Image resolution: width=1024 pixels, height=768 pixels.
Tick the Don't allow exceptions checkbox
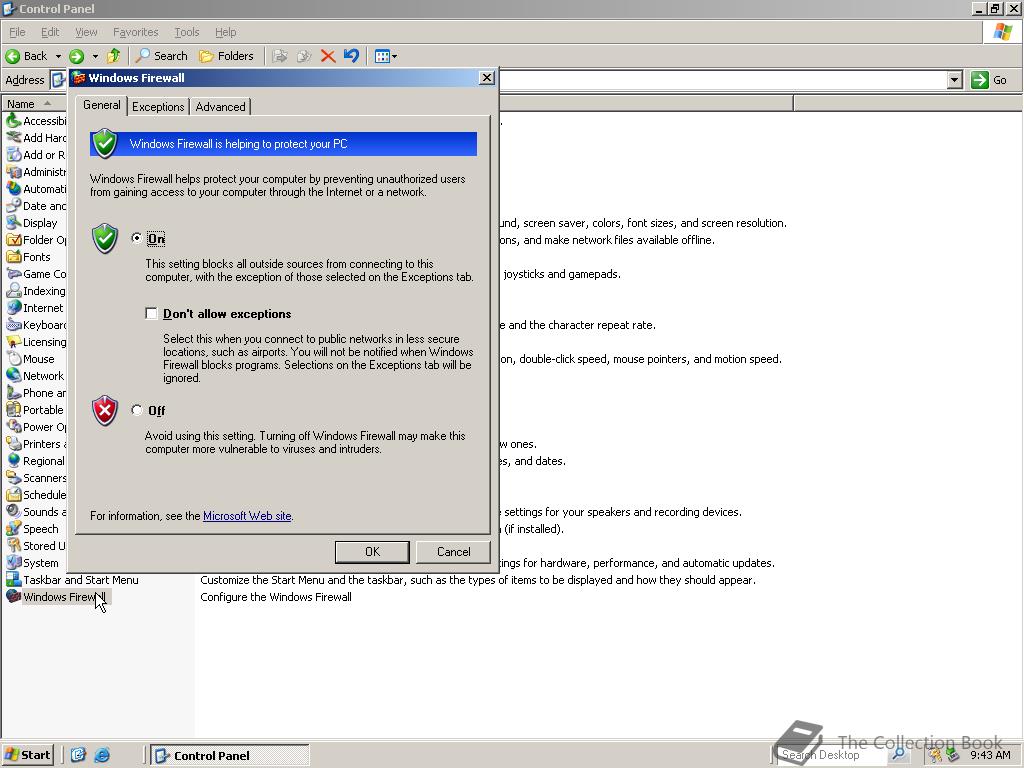[152, 313]
